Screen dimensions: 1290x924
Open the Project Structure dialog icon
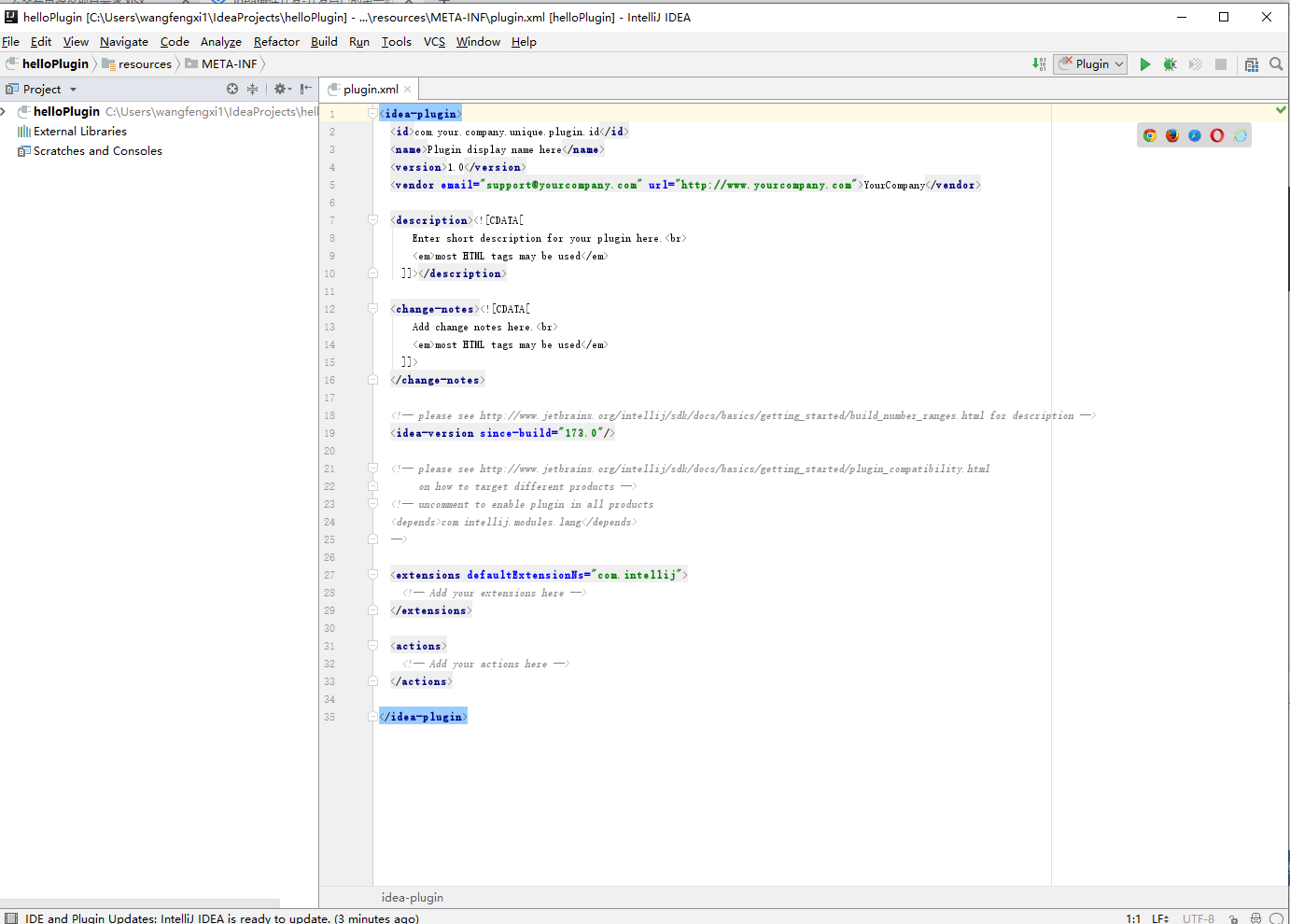coord(1252,64)
